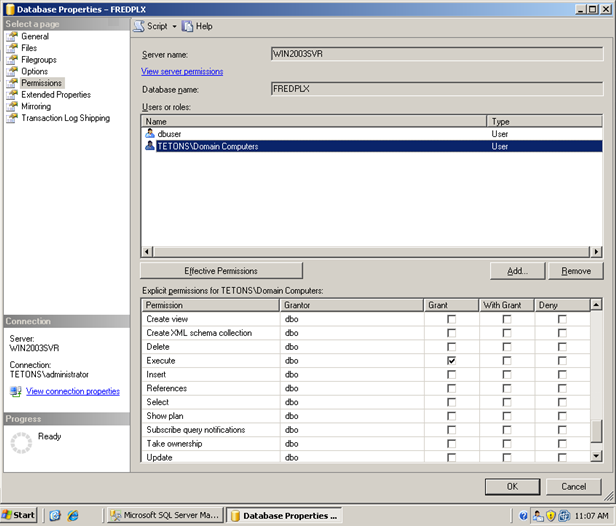616x526 pixels.
Task: Click the Database name field
Action: (437, 89)
